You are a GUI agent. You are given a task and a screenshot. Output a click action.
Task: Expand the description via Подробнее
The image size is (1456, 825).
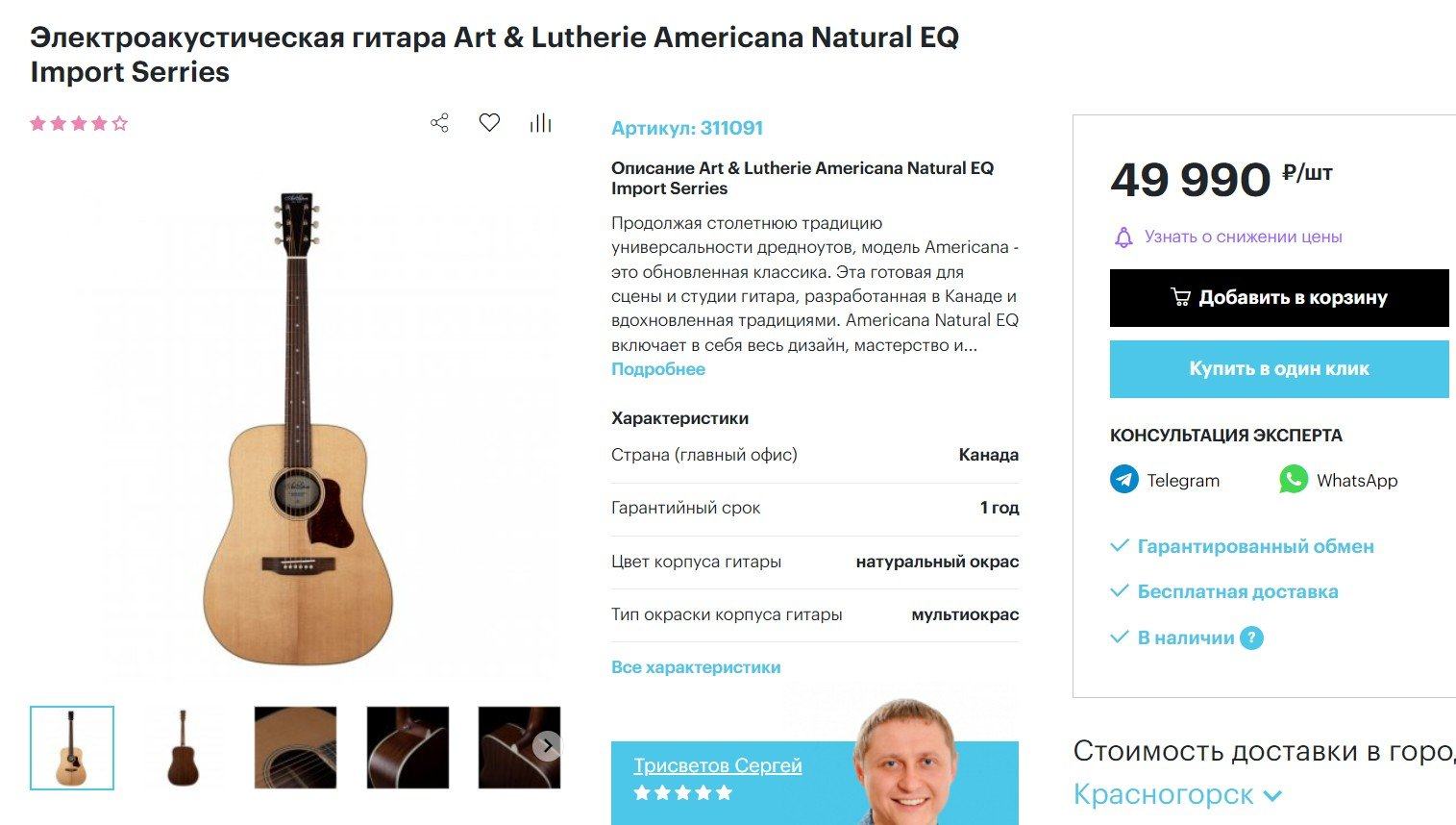[658, 369]
